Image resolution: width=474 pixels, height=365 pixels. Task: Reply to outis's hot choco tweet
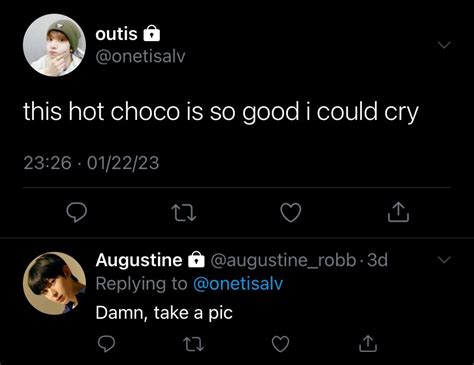pyautogui.click(x=77, y=212)
